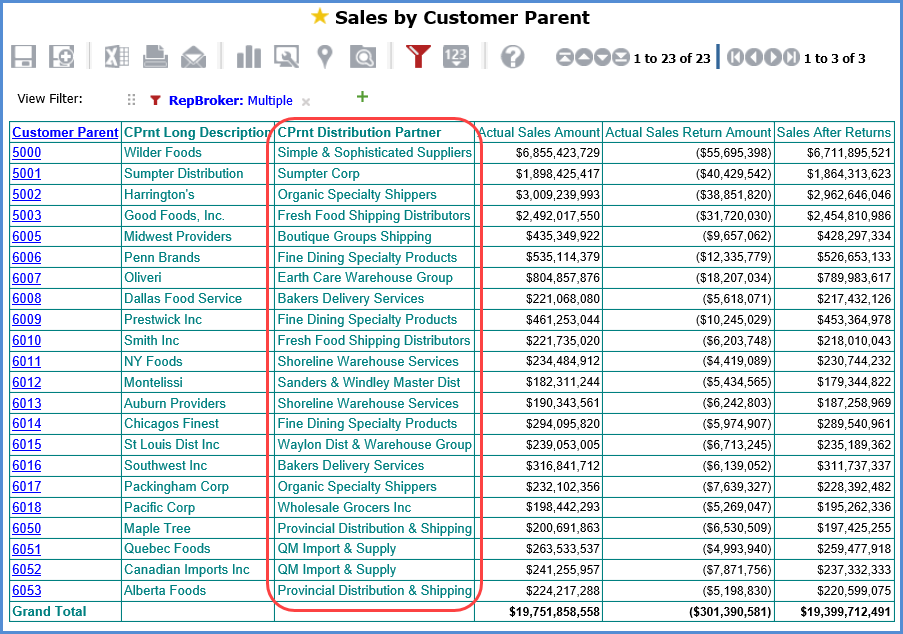Sort by Customer Parent column header
Screen dimensions: 903x634
[x=65, y=132]
